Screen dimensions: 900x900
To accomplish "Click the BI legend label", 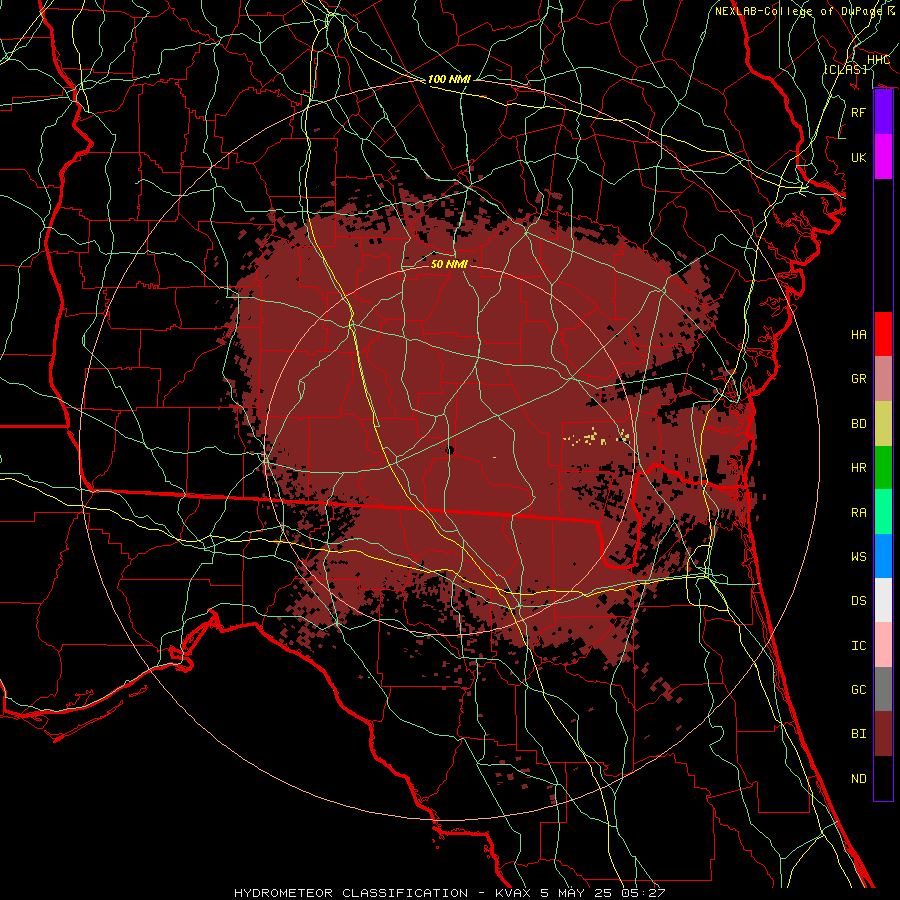I will 858,734.
